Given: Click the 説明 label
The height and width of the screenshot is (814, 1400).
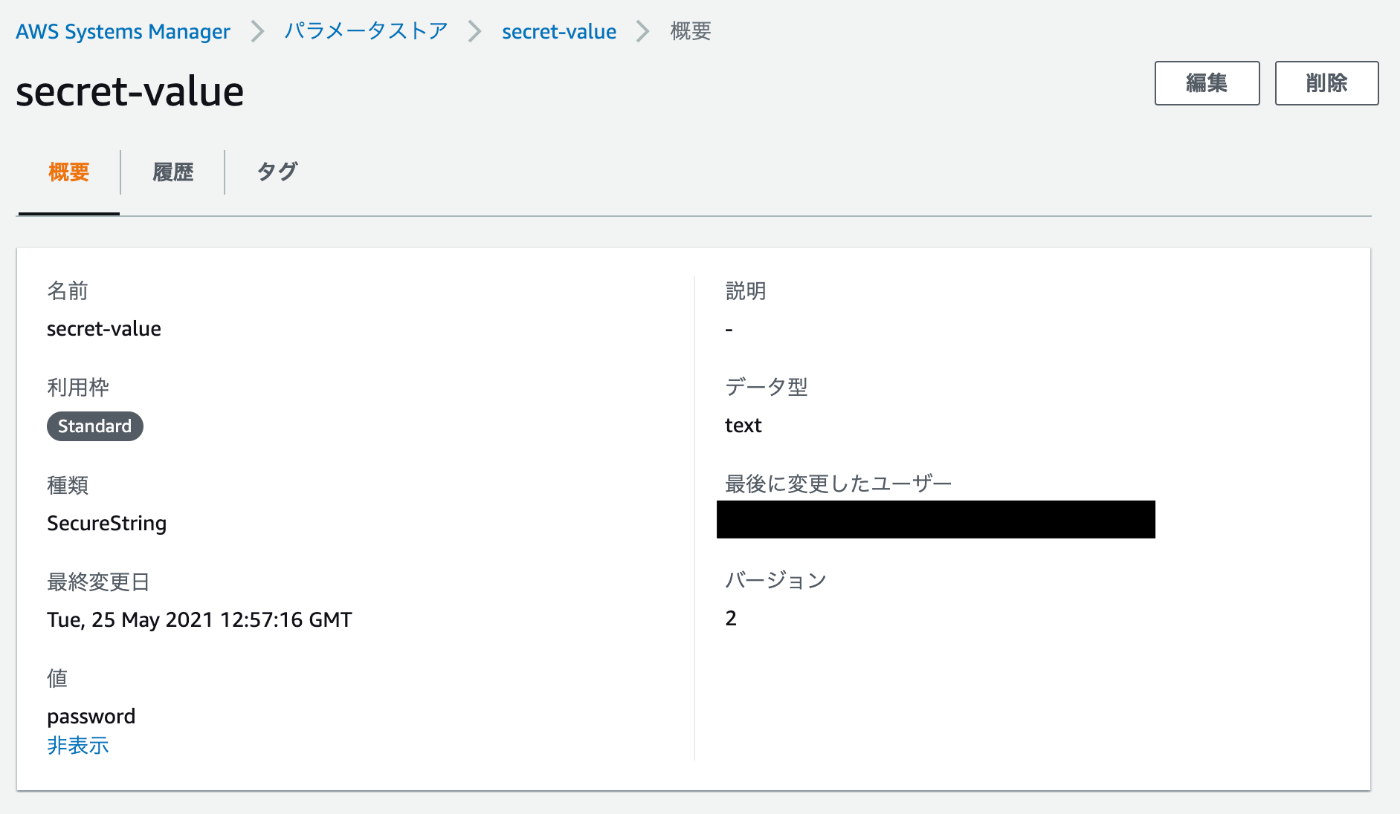Looking at the screenshot, I should click(745, 291).
